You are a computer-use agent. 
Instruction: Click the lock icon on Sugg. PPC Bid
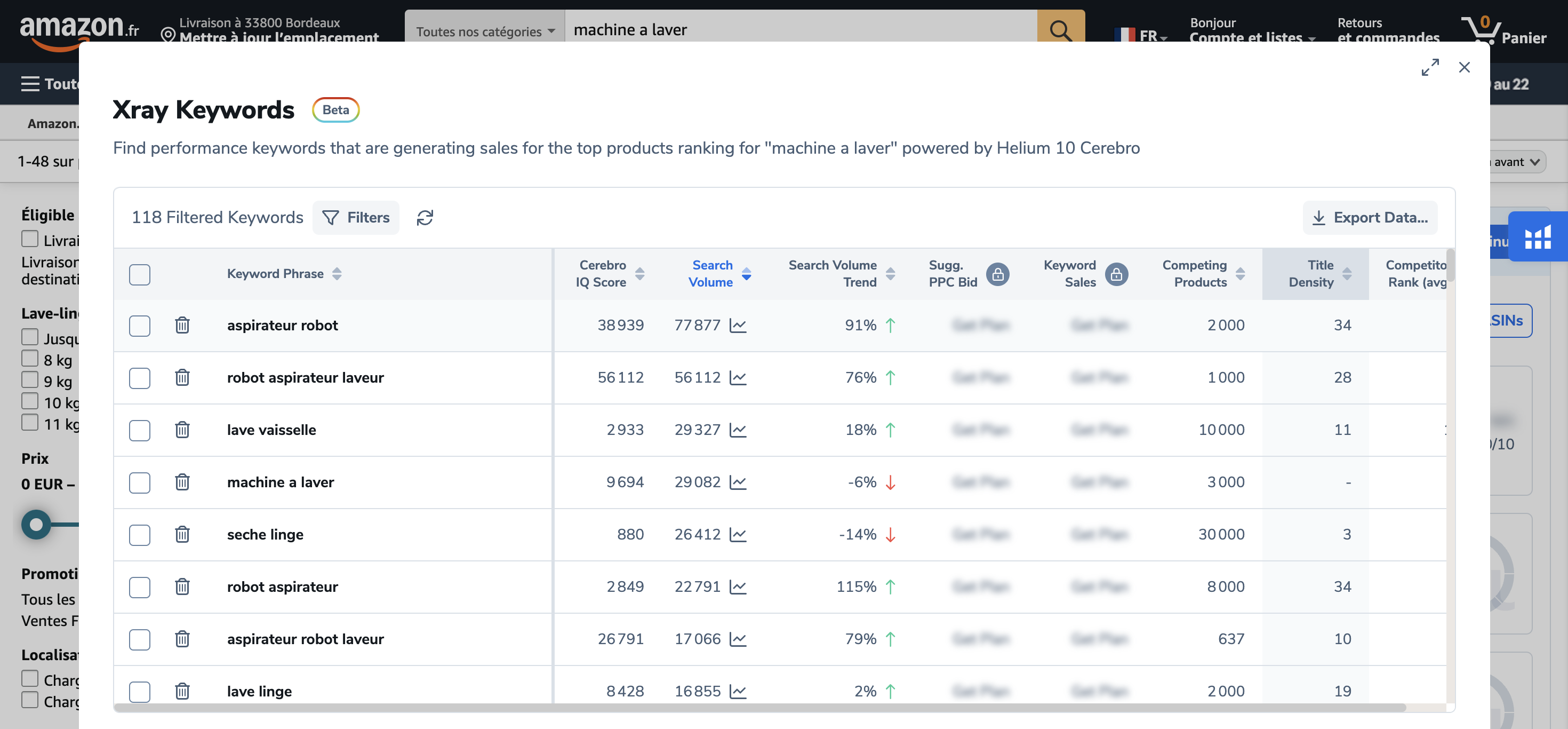coord(998,275)
